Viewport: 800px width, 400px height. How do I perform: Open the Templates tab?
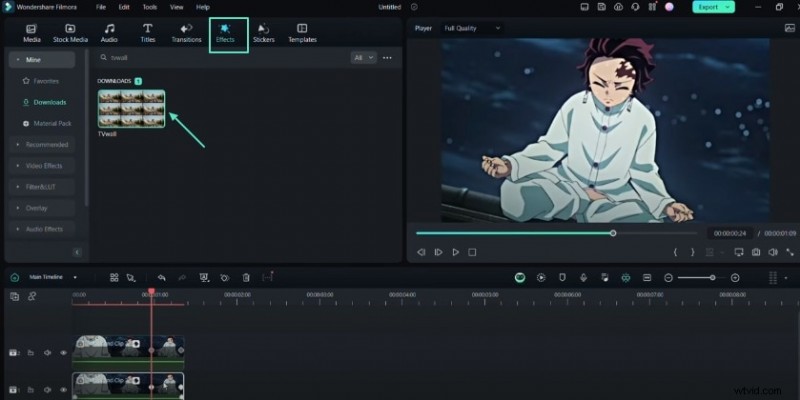click(302, 33)
